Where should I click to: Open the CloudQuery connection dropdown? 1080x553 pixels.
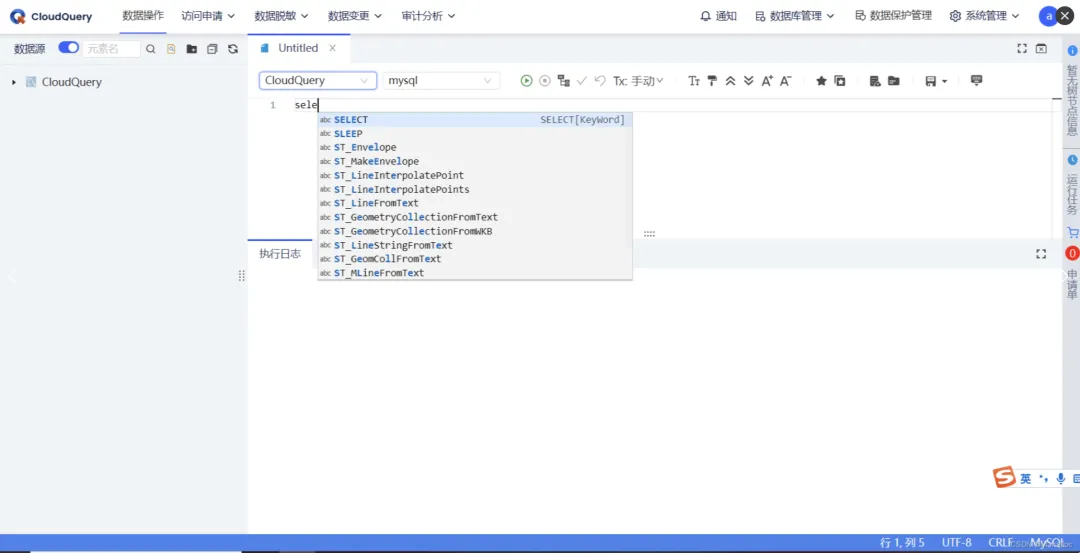click(318, 81)
